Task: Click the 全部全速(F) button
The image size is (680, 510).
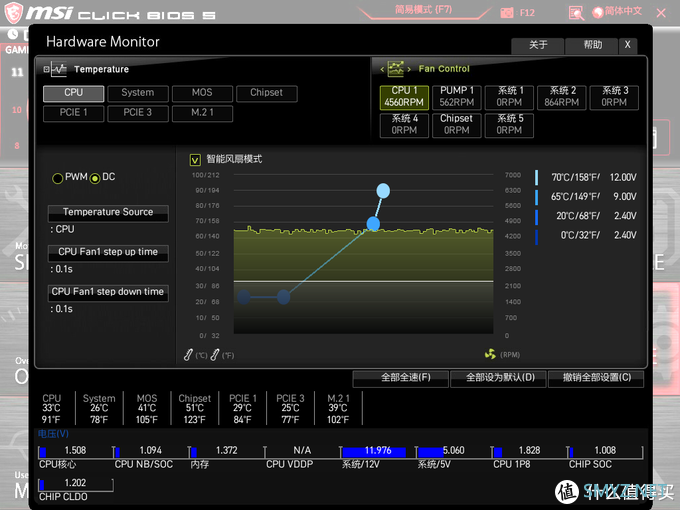Action: [400, 378]
